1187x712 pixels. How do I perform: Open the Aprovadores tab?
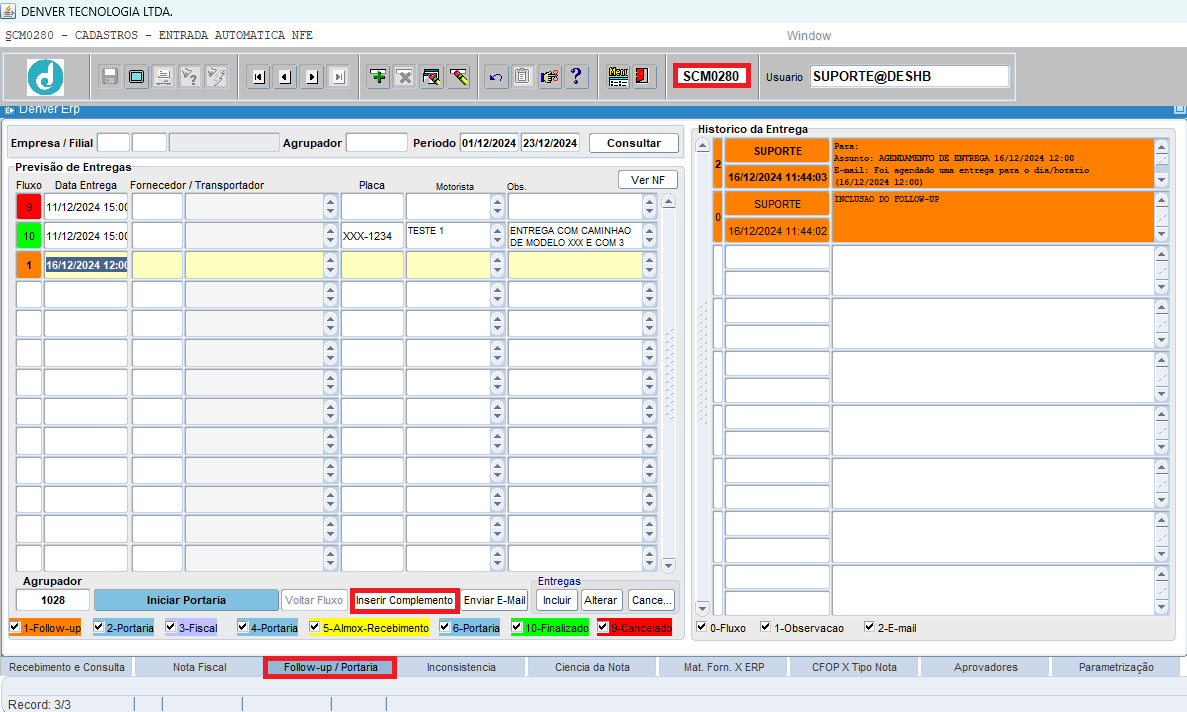986,667
